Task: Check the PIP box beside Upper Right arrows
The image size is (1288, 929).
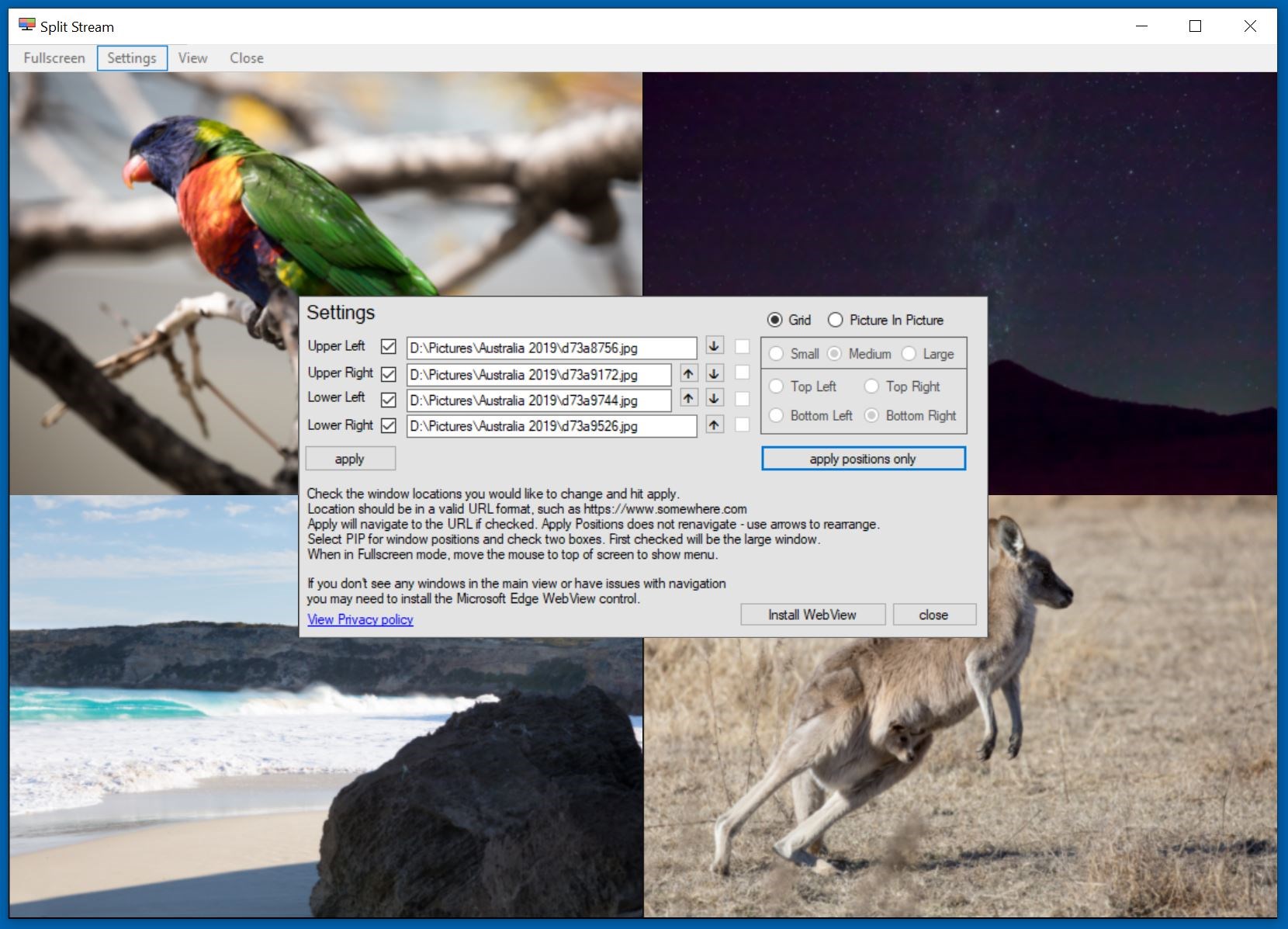Action: pos(743,373)
